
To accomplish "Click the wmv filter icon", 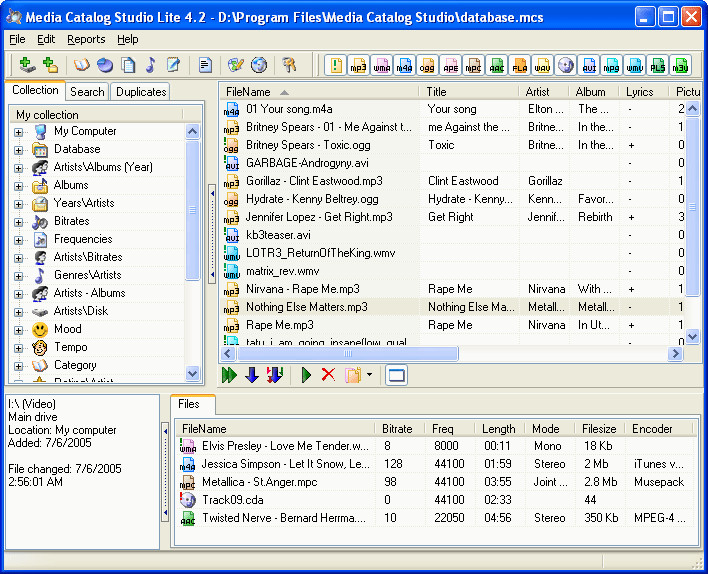I will coord(635,65).
